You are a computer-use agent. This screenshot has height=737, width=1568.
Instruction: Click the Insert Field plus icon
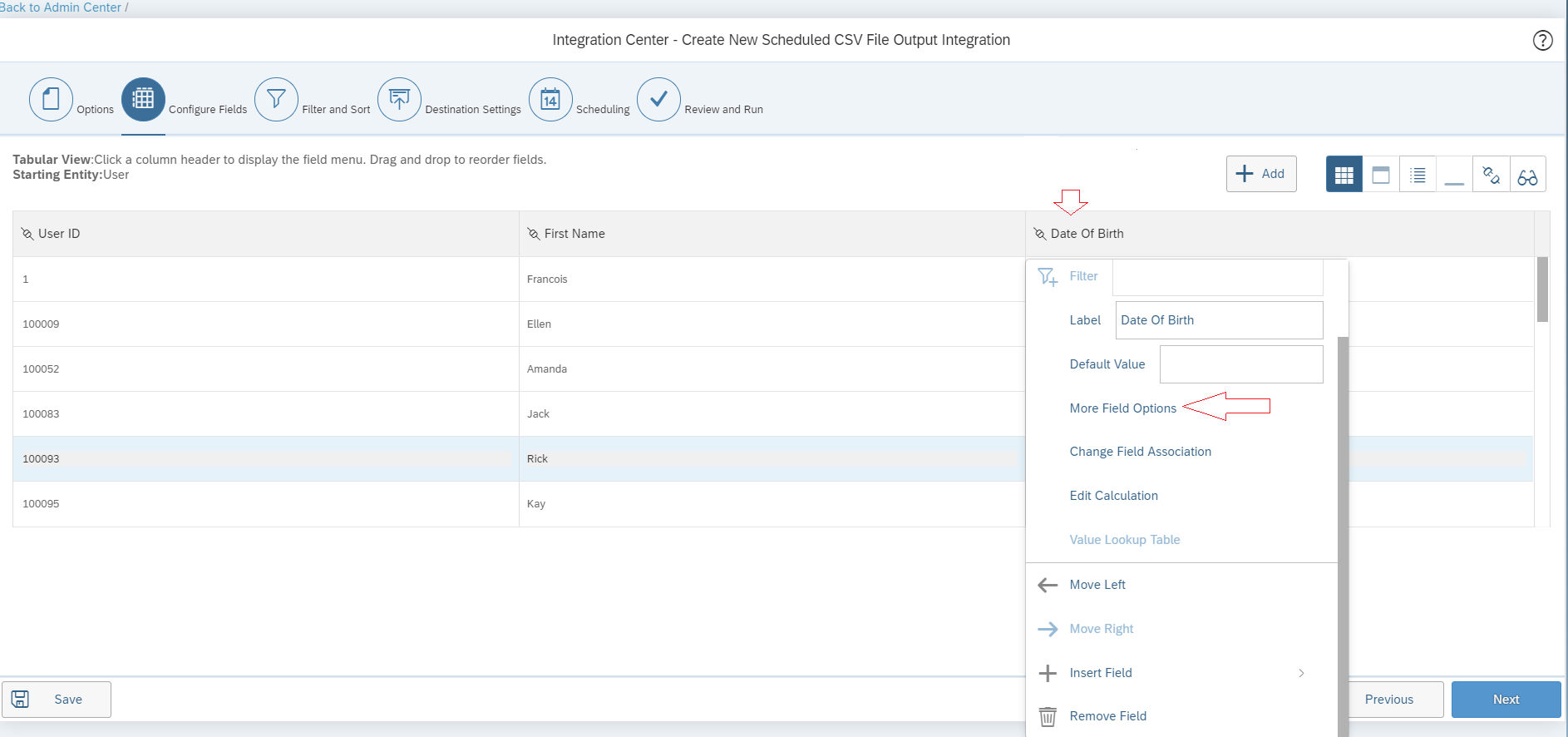1048,673
